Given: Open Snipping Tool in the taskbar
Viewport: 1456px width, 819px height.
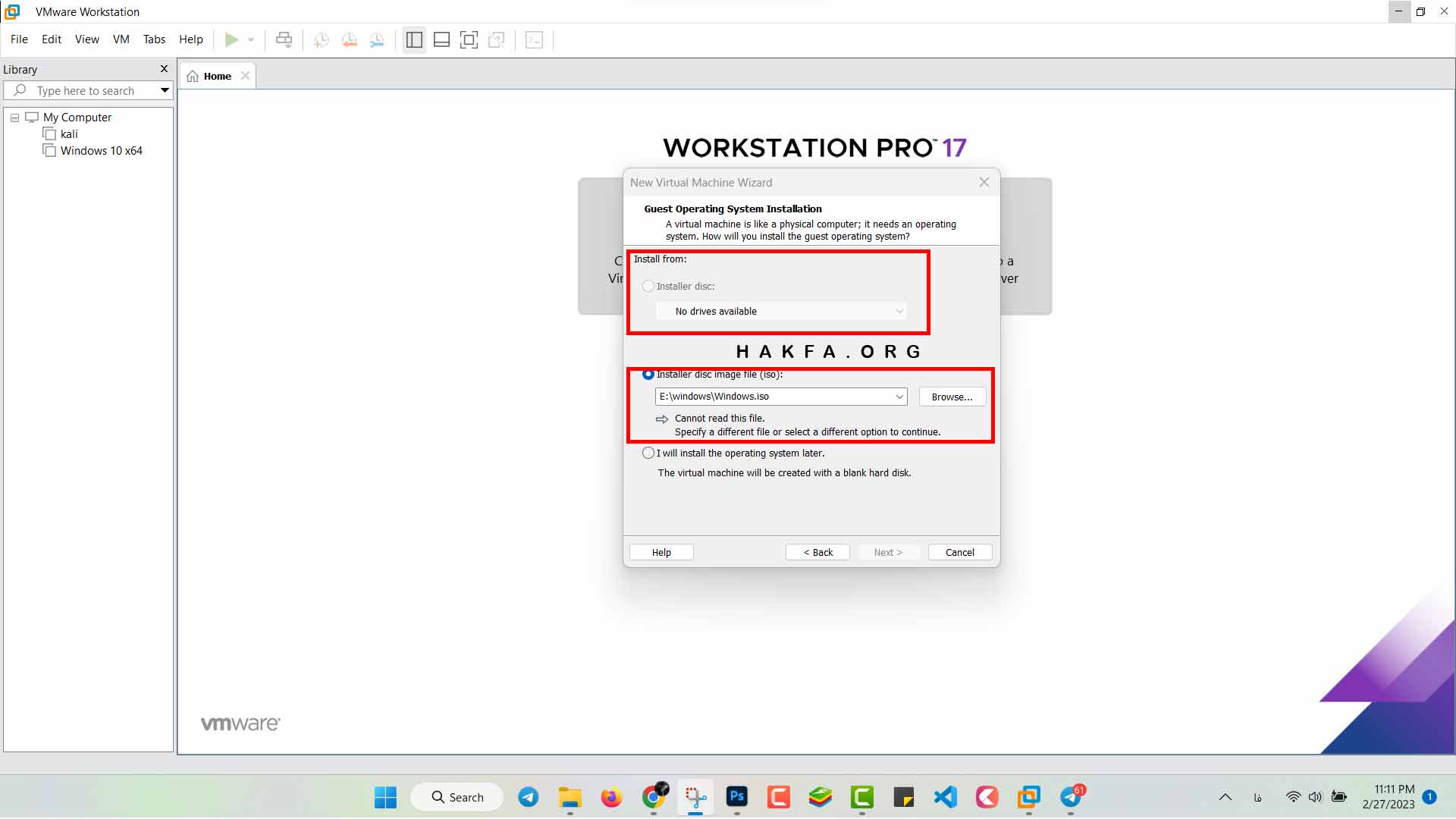Looking at the screenshot, I should click(x=695, y=797).
